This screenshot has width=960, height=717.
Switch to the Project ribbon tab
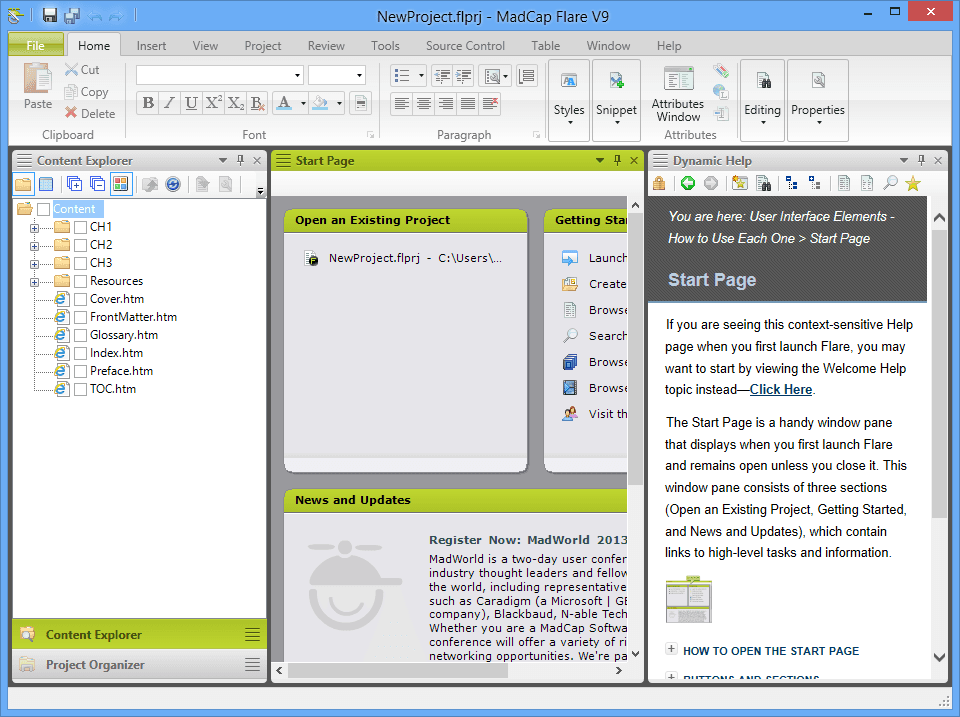tap(263, 46)
